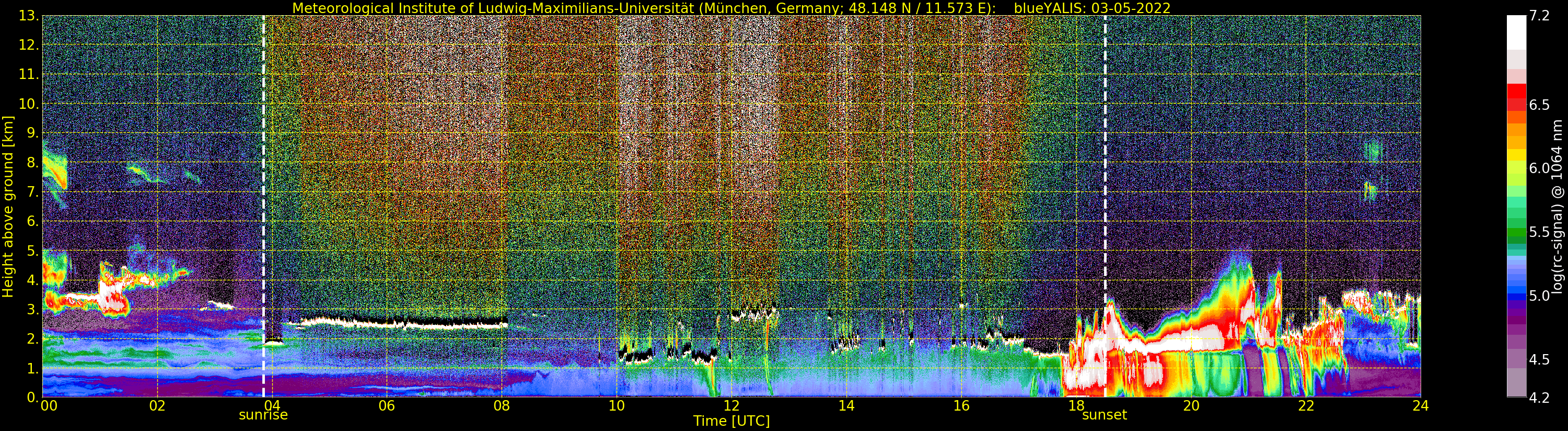Viewport: 1568px width, 431px height.
Task: Click the '0.' height tick label
Action: (32, 398)
